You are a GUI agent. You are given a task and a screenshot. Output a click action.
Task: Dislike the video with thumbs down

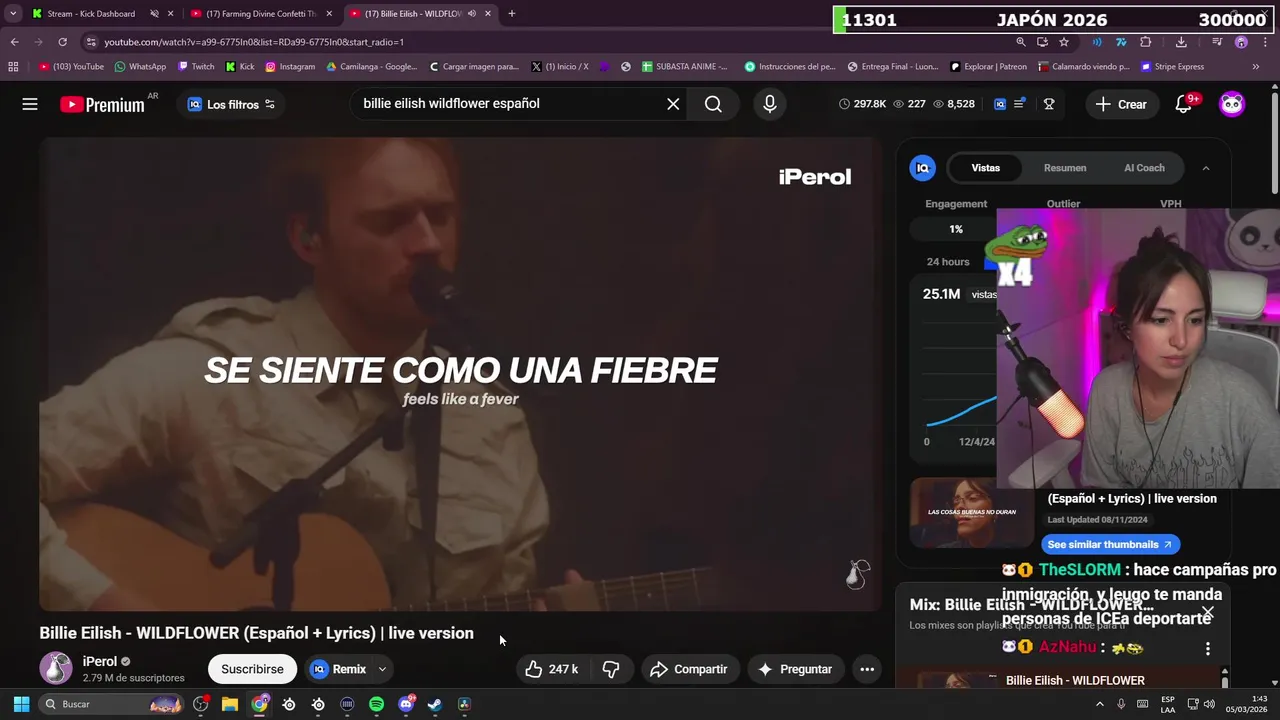click(x=611, y=669)
